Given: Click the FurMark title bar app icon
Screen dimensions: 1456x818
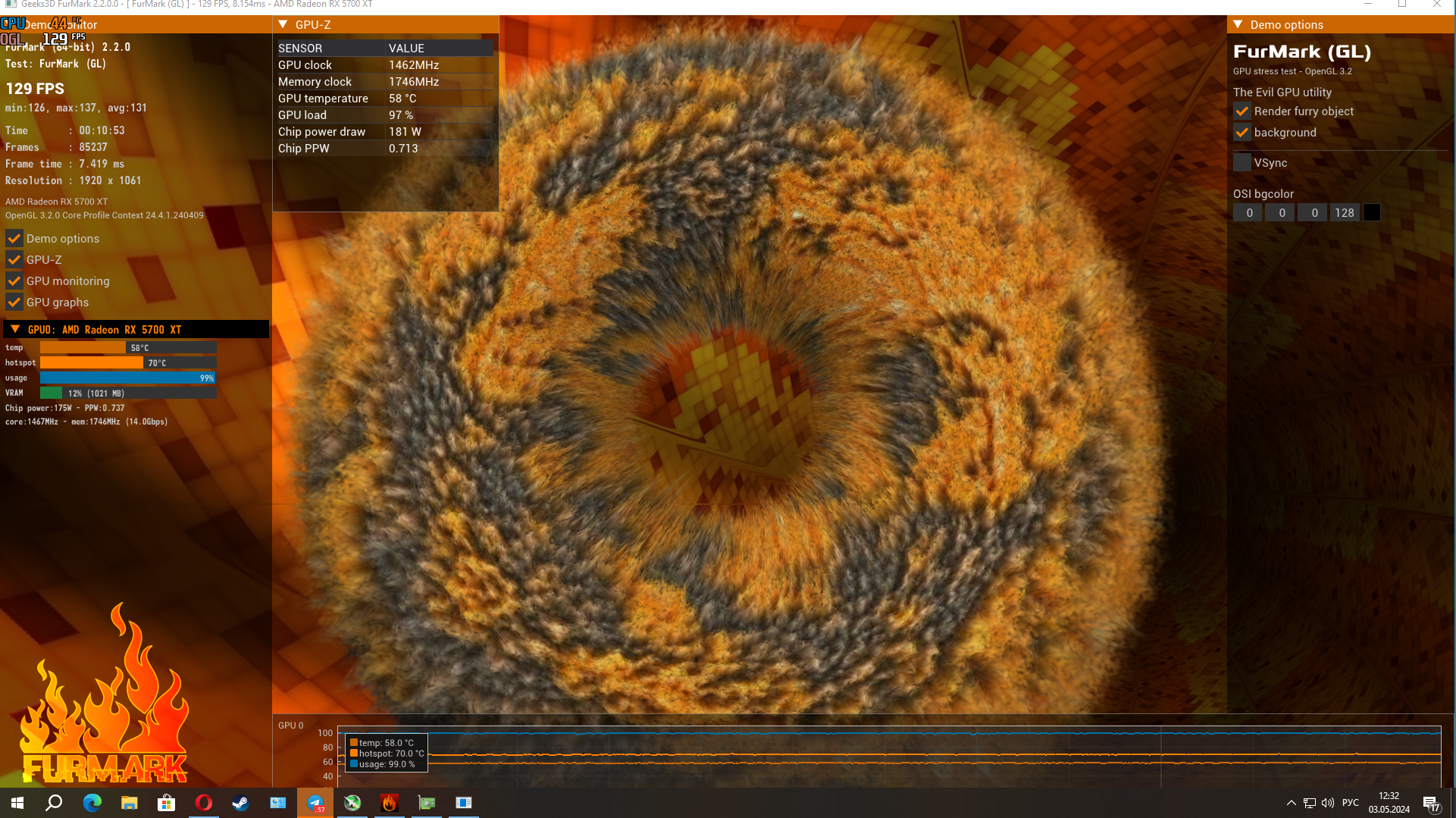Looking at the screenshot, I should 11,4.
